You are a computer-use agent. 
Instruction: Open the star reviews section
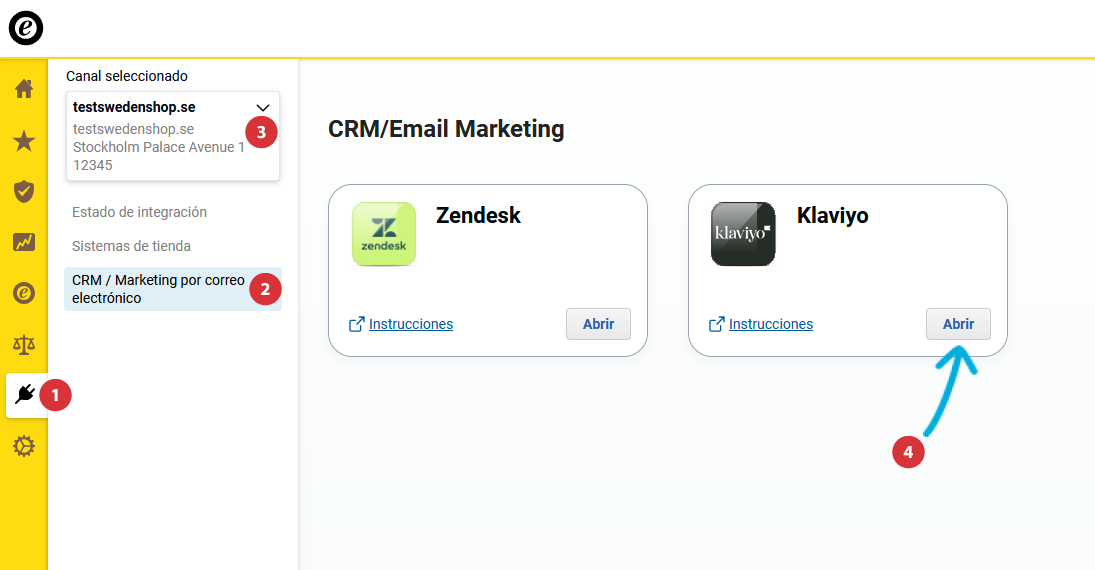(x=24, y=140)
